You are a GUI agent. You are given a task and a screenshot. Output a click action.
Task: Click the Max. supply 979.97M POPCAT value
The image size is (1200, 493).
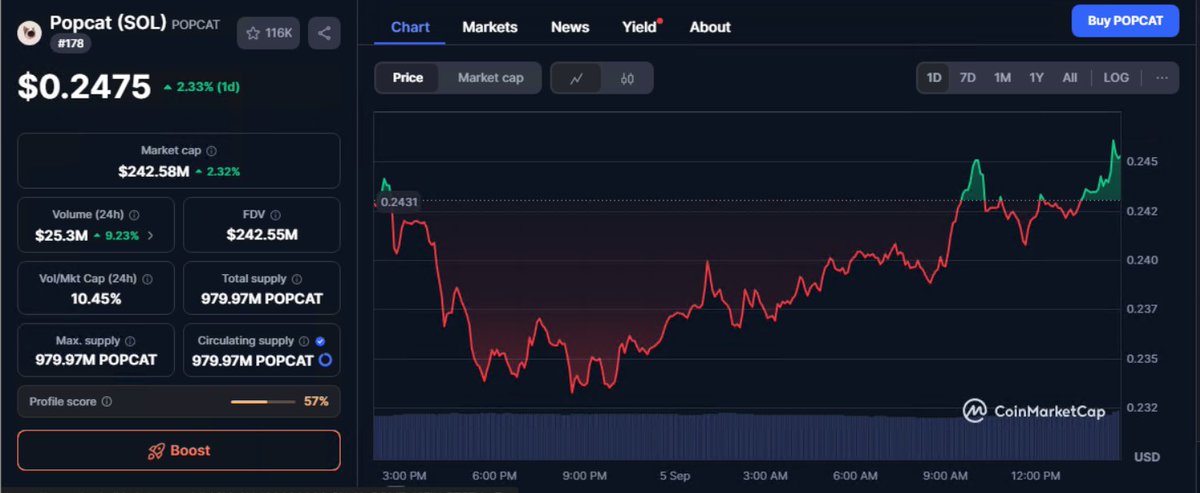coord(96,360)
